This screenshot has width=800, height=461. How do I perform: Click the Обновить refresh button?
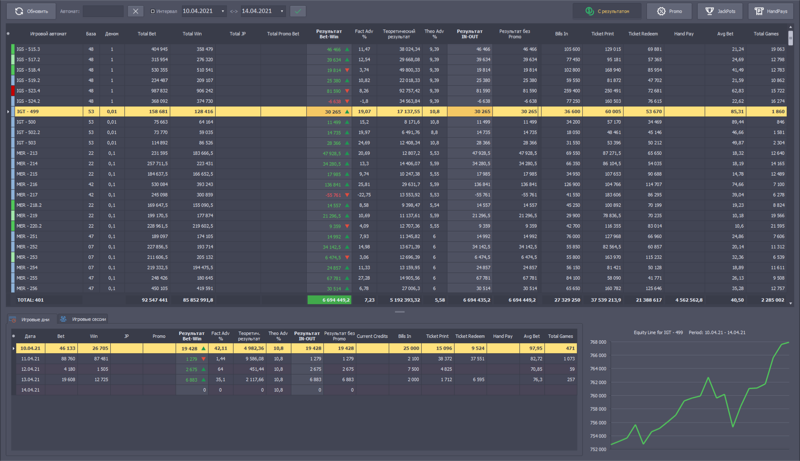click(x=31, y=11)
